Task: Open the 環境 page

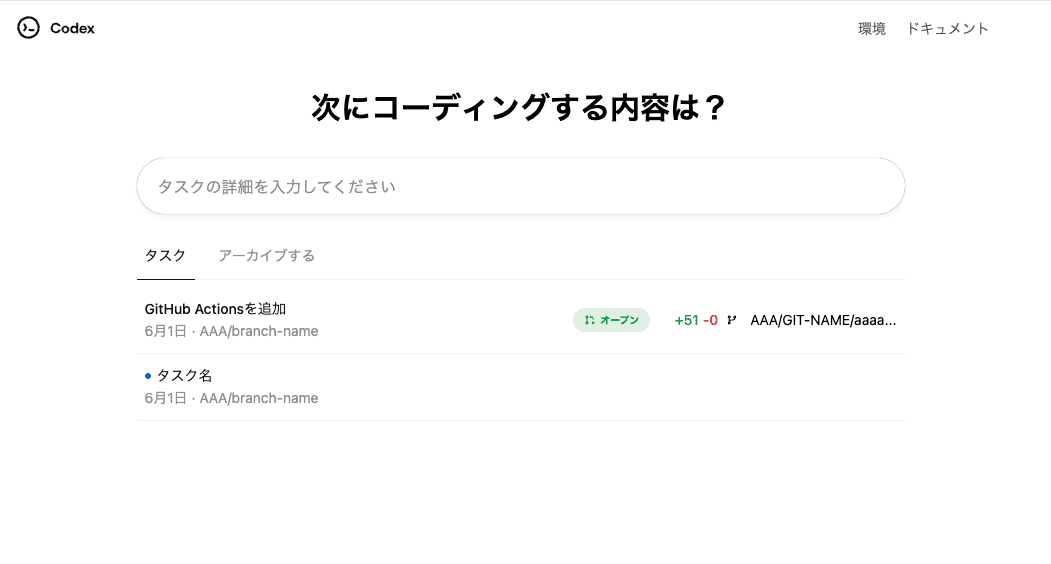Action: 871,29
